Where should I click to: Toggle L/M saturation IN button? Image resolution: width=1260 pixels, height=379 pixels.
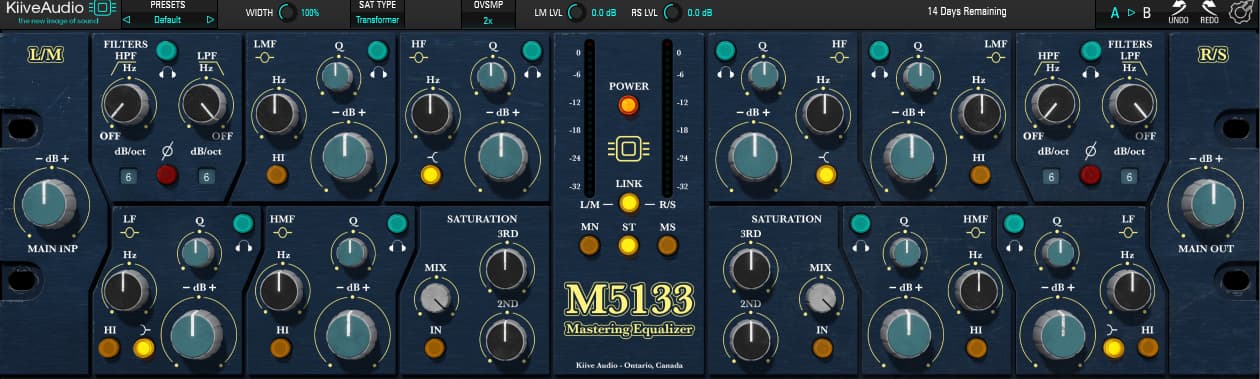pos(435,348)
